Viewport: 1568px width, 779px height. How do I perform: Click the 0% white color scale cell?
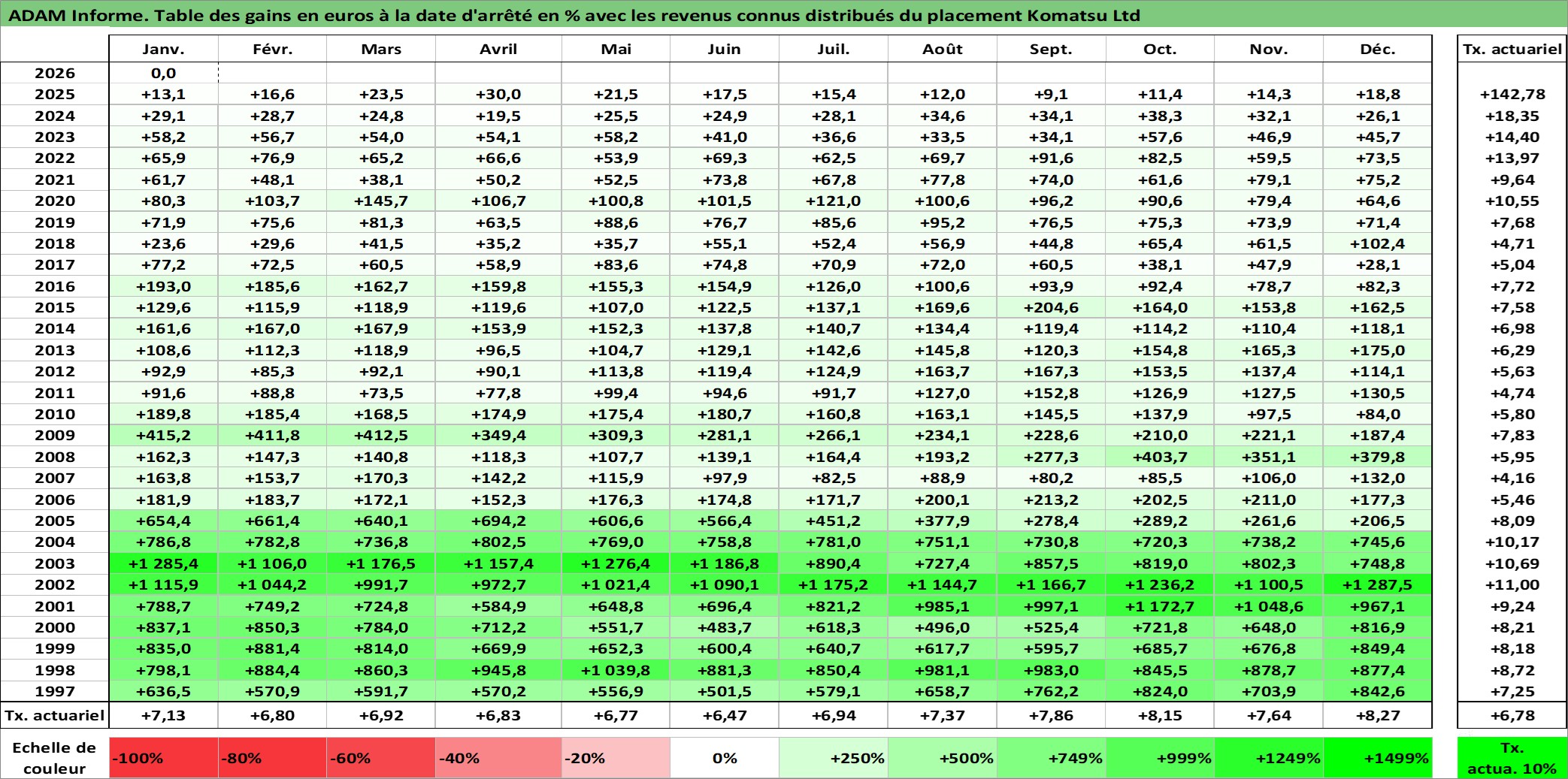coord(725,758)
